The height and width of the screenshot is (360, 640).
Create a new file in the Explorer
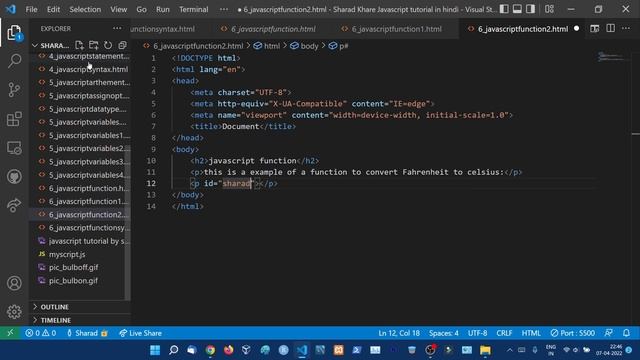pos(79,45)
